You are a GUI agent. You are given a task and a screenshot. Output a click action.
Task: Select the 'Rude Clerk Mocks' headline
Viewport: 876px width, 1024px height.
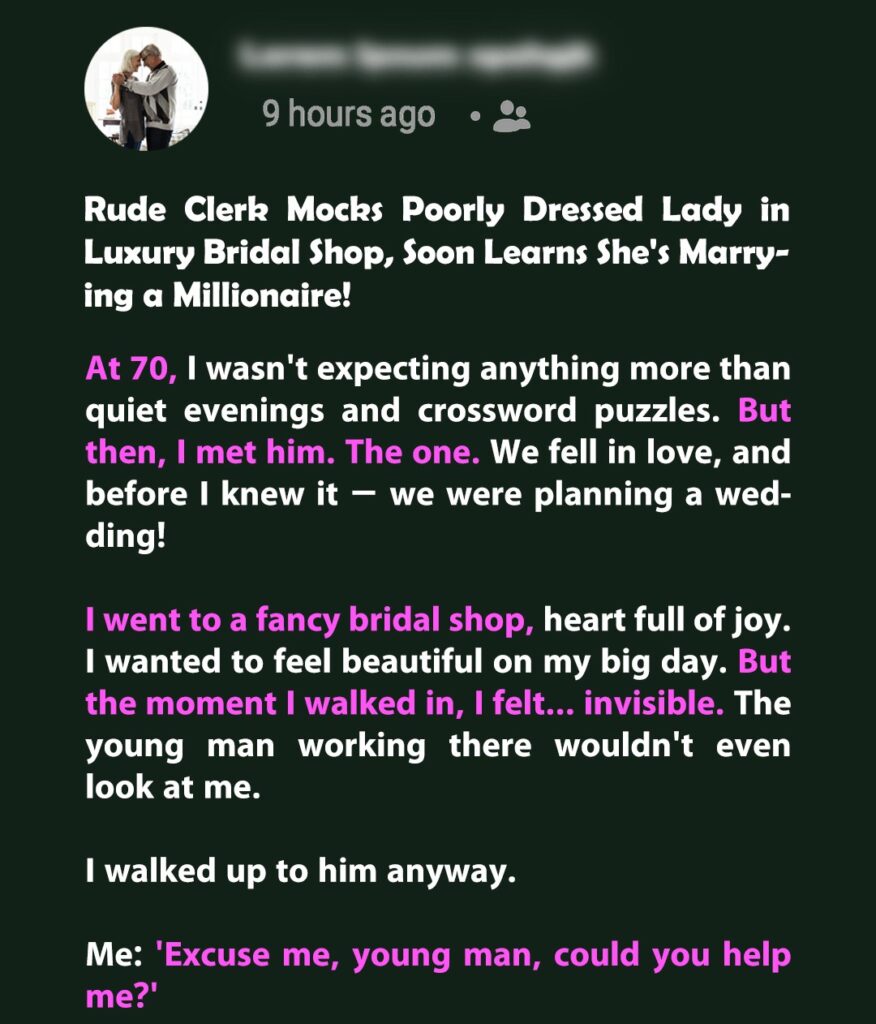(437, 252)
